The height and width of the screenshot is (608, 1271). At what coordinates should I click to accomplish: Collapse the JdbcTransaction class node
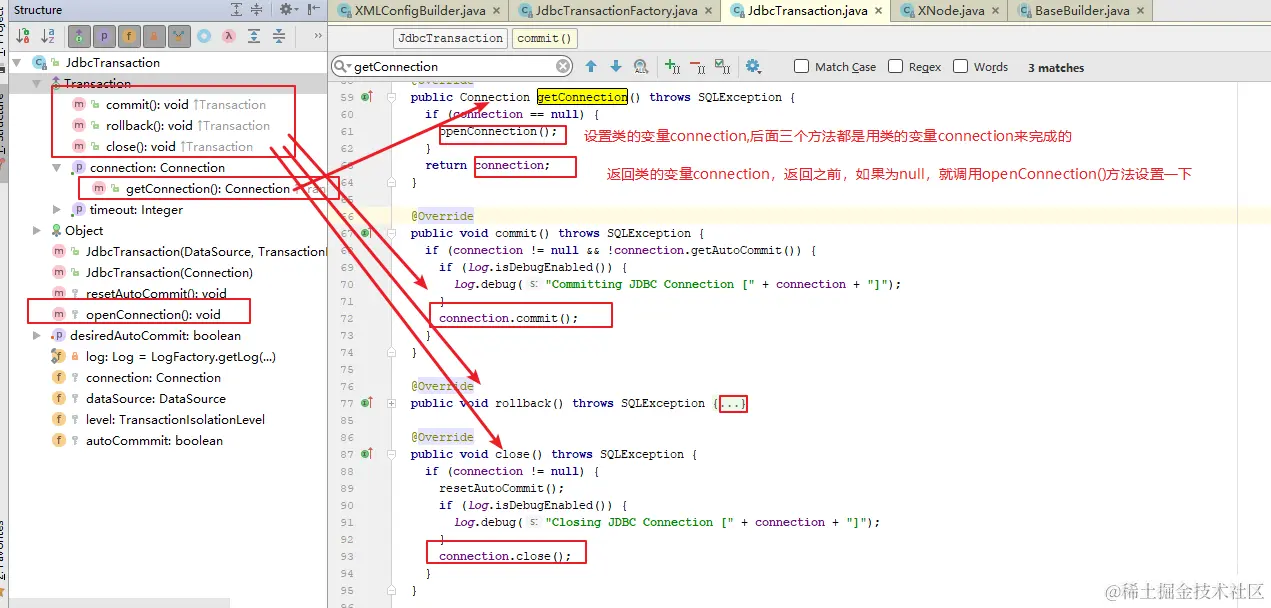17,62
